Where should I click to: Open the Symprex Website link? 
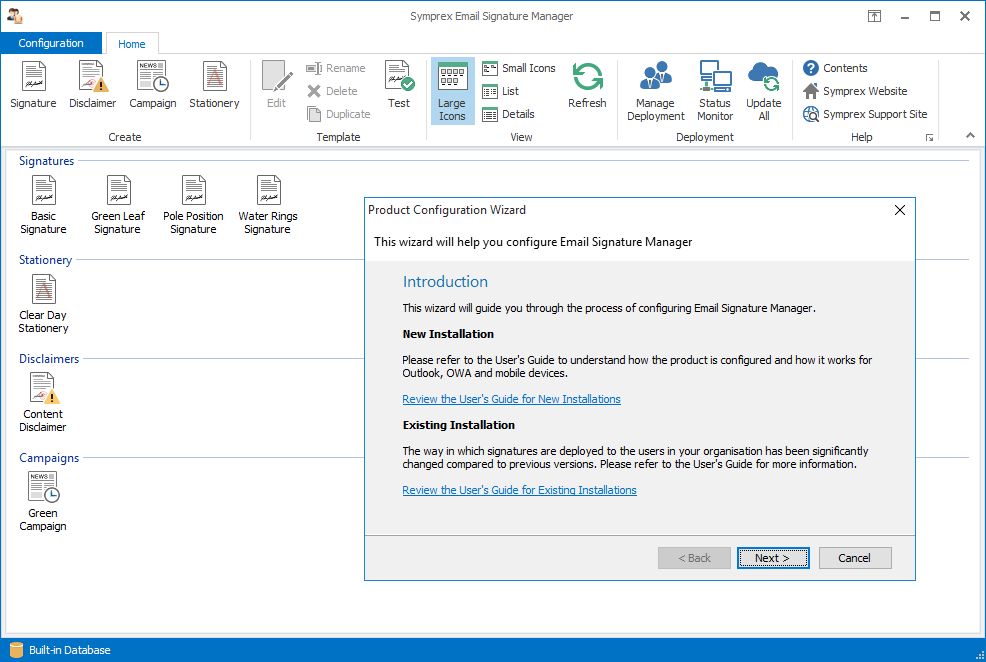[x=855, y=91]
